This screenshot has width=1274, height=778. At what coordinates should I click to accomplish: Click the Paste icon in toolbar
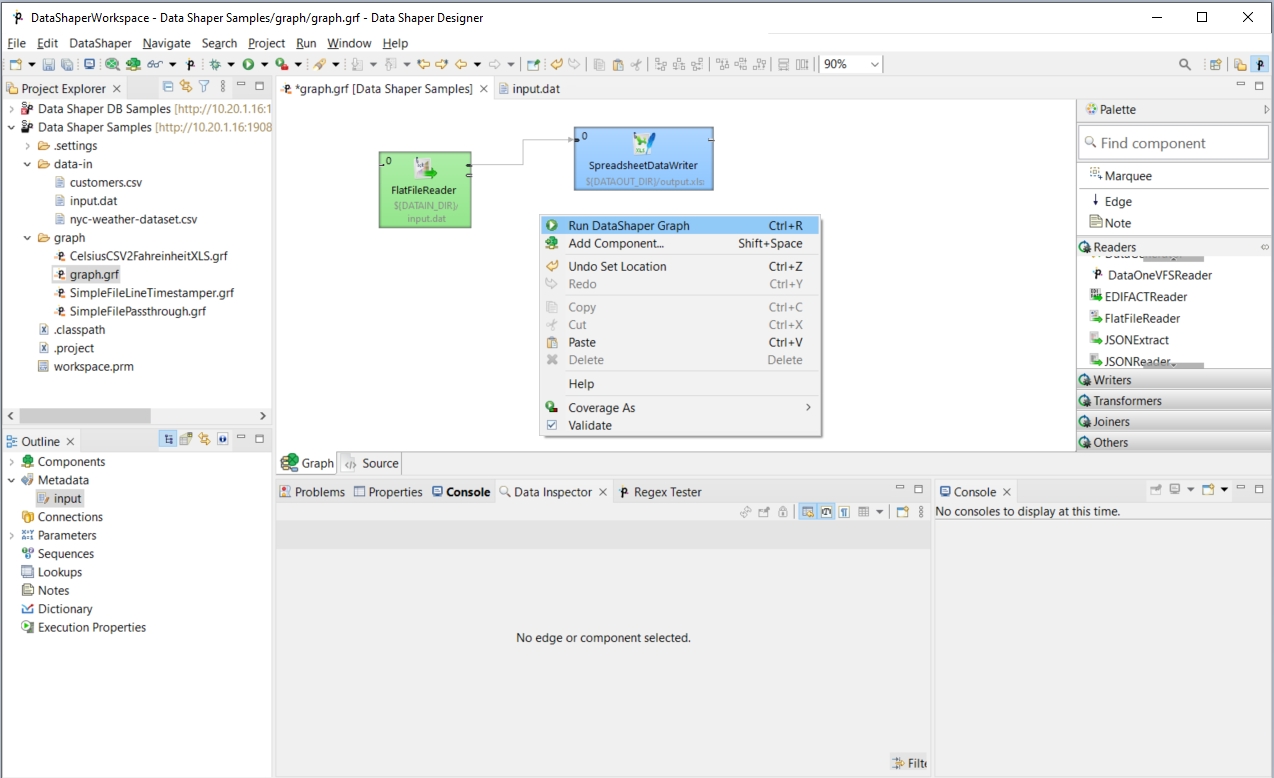click(618, 64)
